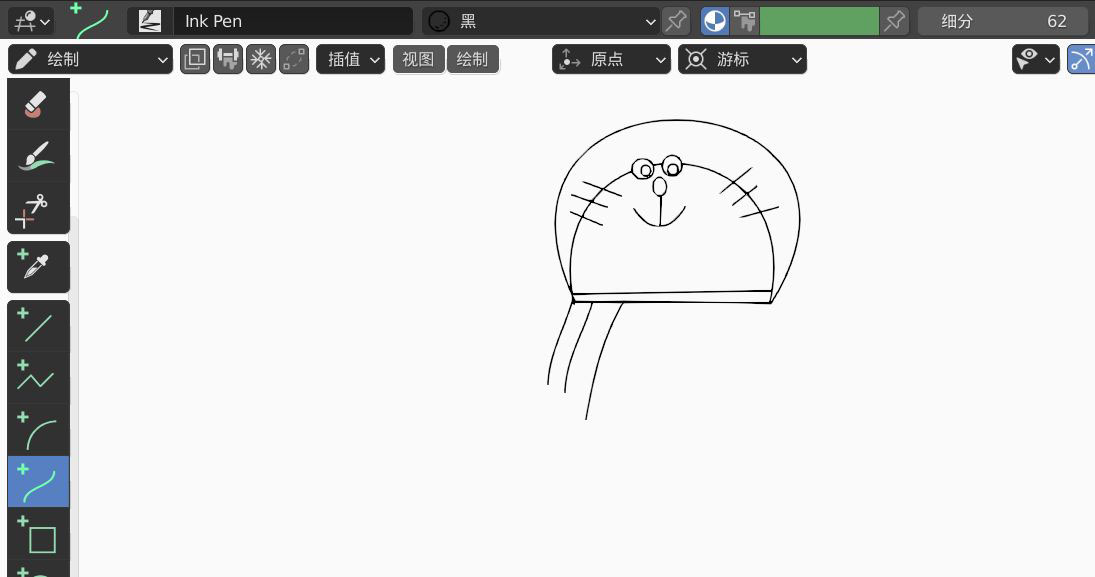Select the Box drawing tool
The image size is (1095, 577).
click(38, 534)
